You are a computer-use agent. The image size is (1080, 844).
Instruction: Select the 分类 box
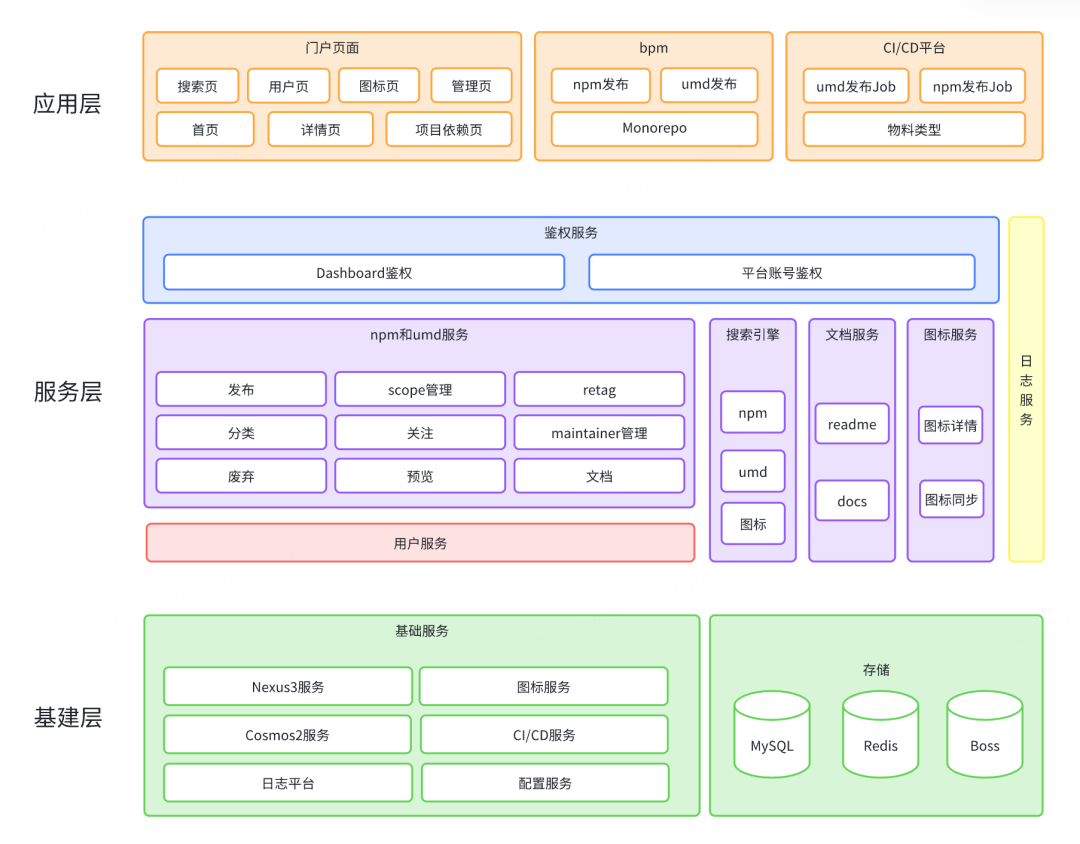tap(241, 433)
